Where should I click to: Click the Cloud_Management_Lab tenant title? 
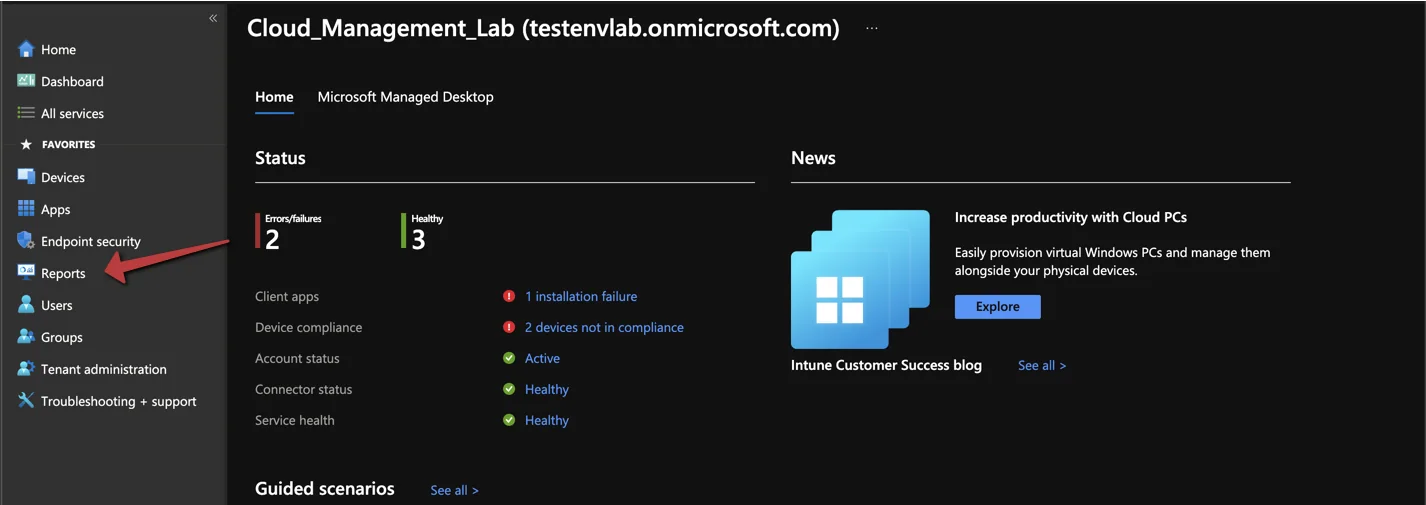[x=543, y=28]
